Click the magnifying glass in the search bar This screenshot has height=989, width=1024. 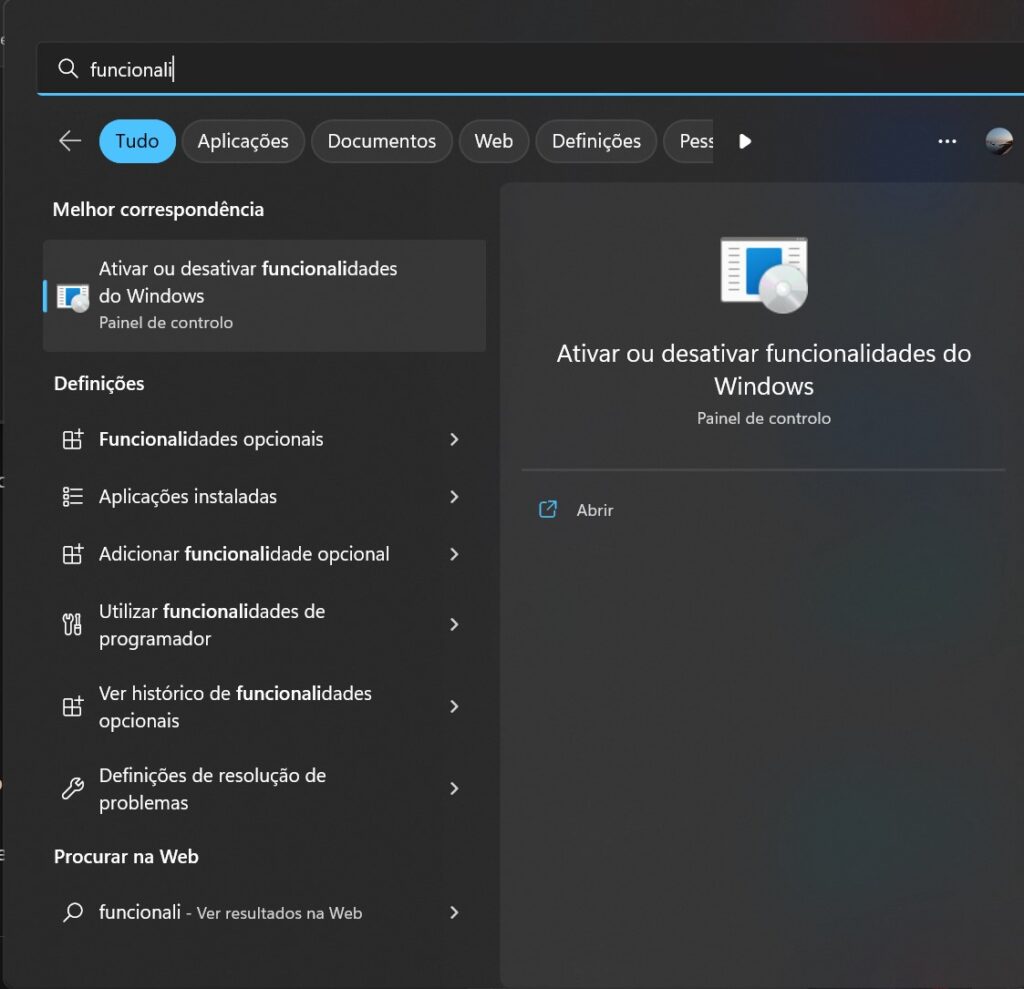[68, 68]
